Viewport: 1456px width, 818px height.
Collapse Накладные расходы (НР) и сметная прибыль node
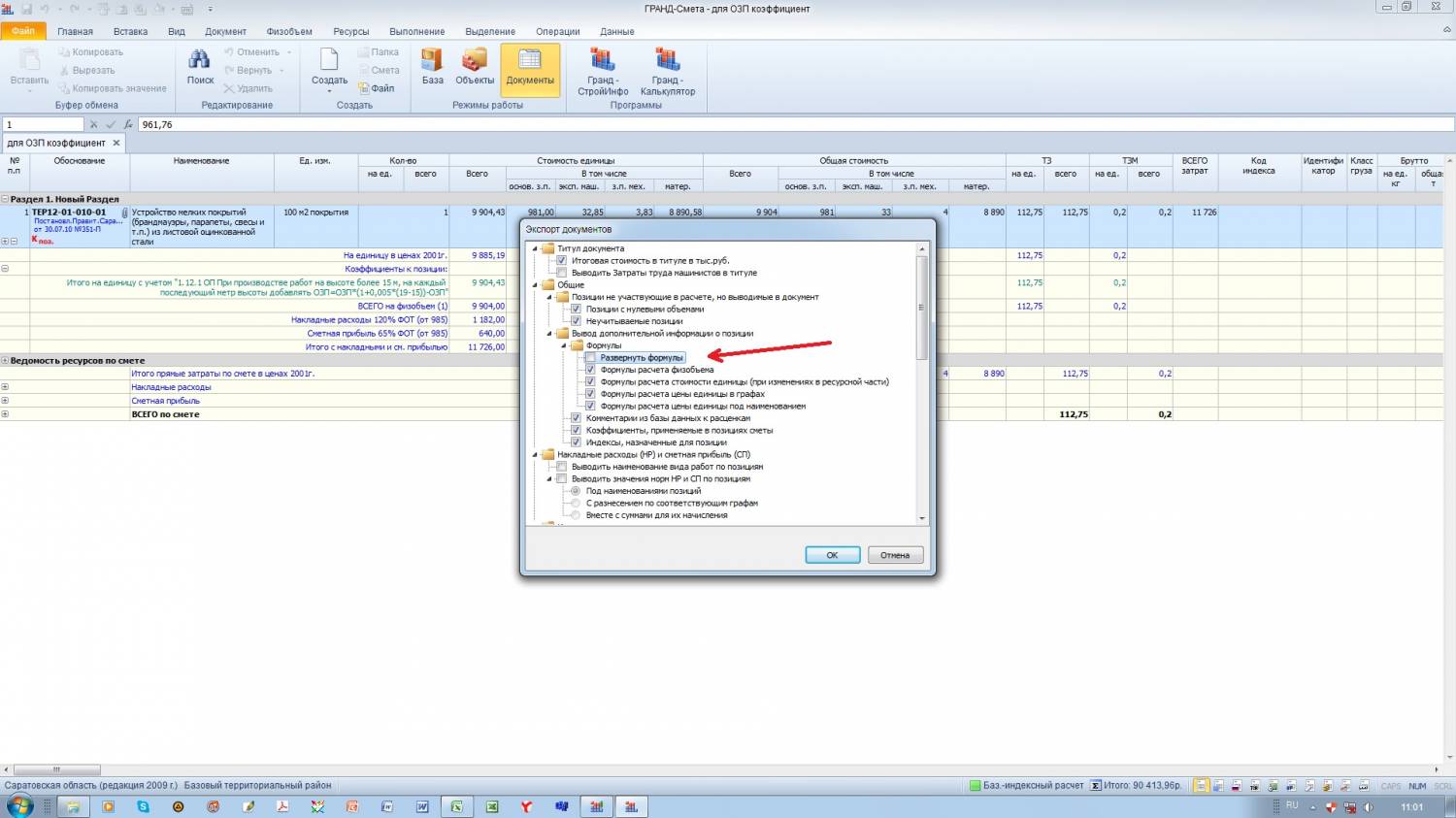coord(535,455)
